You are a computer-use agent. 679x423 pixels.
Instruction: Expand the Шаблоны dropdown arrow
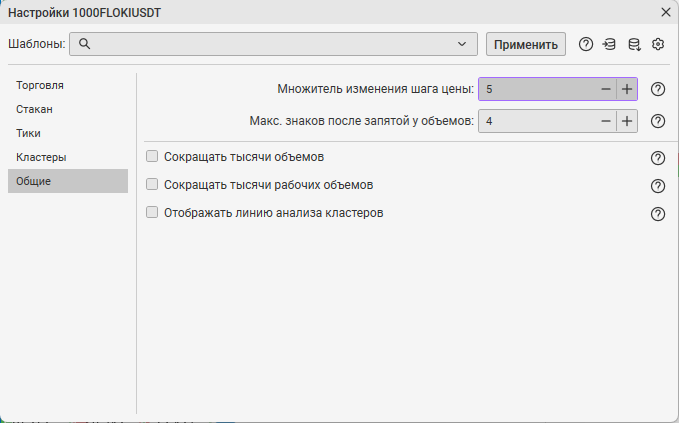pos(462,44)
